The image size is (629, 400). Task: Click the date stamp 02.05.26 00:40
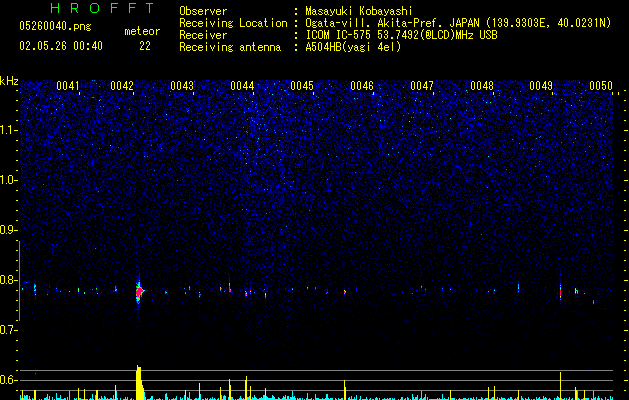coord(61,46)
